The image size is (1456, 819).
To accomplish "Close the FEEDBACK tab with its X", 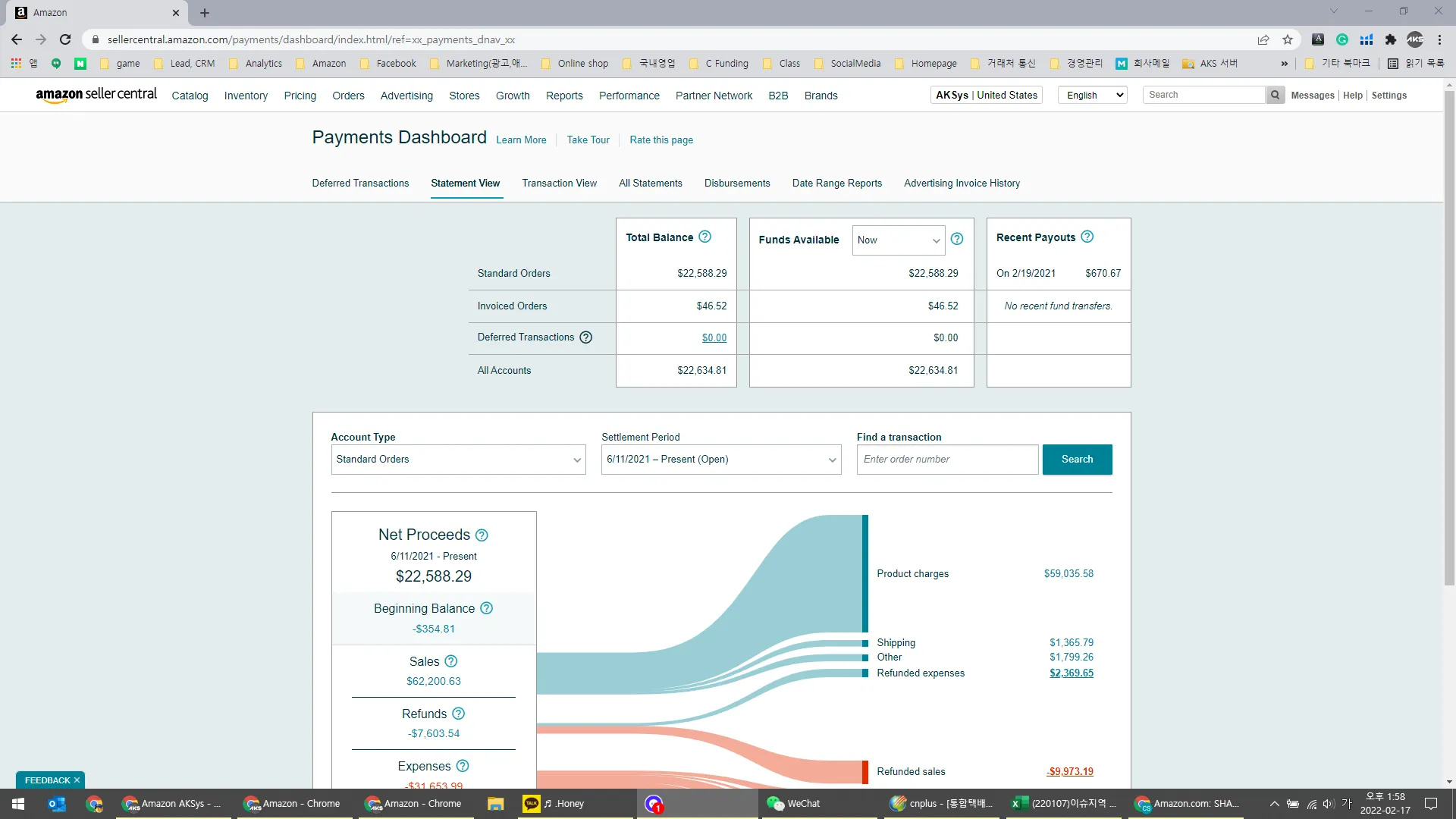I will click(77, 780).
